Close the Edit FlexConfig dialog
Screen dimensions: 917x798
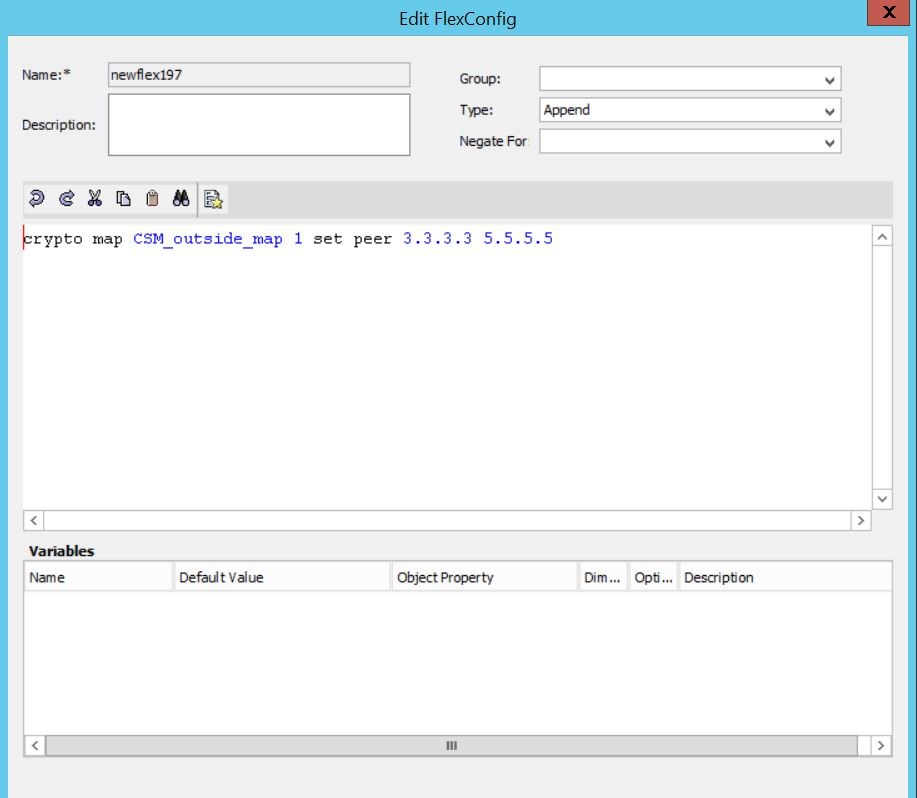(x=888, y=12)
